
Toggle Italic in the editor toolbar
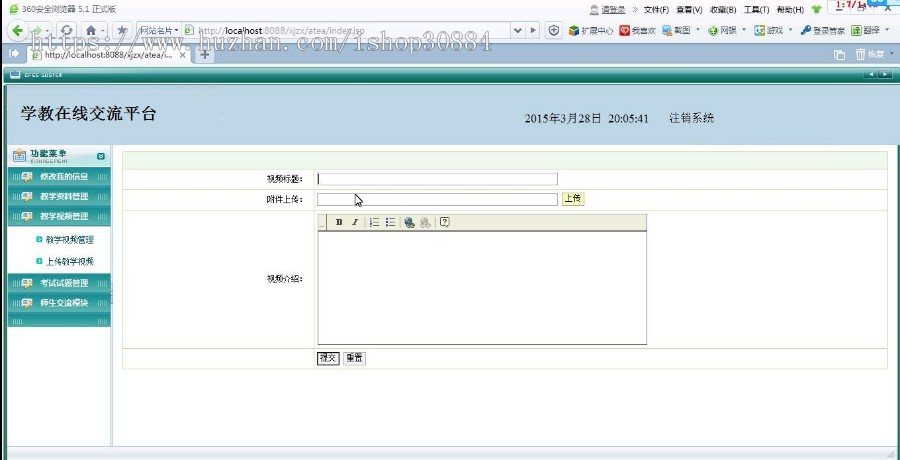pyautogui.click(x=355, y=222)
